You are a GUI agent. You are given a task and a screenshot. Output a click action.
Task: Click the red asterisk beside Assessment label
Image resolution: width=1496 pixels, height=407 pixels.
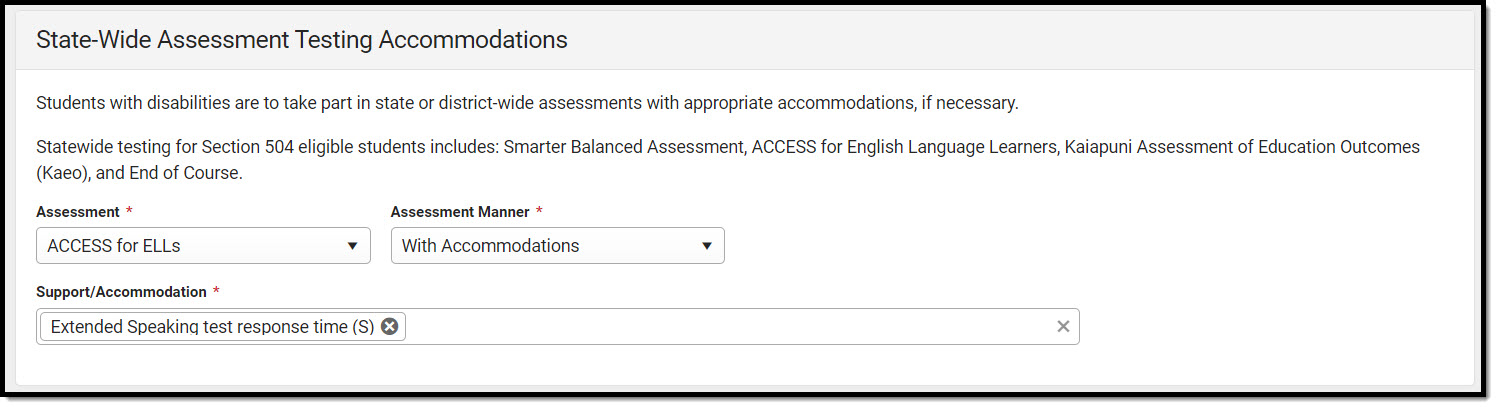click(129, 212)
